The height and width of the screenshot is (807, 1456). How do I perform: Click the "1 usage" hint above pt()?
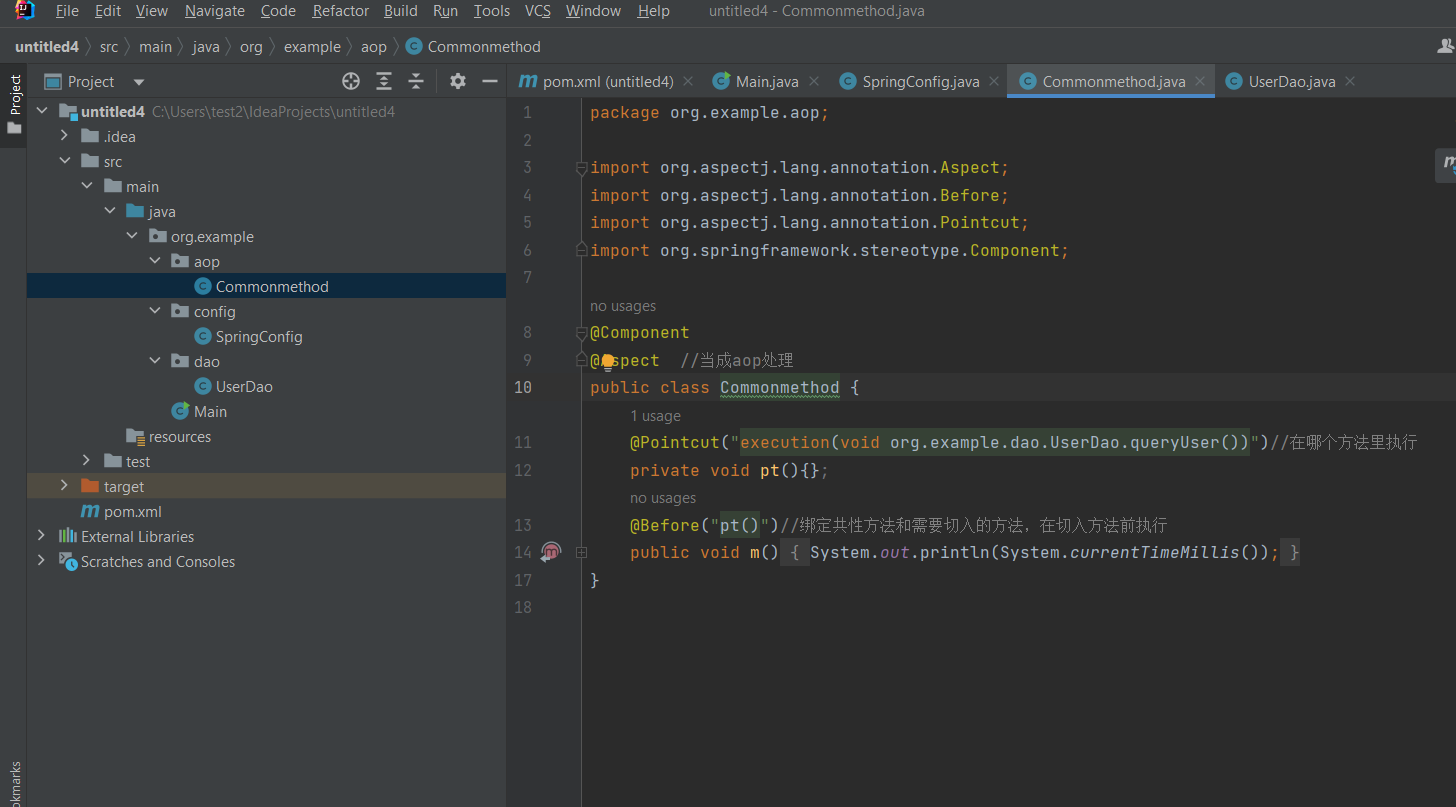[x=655, y=416]
